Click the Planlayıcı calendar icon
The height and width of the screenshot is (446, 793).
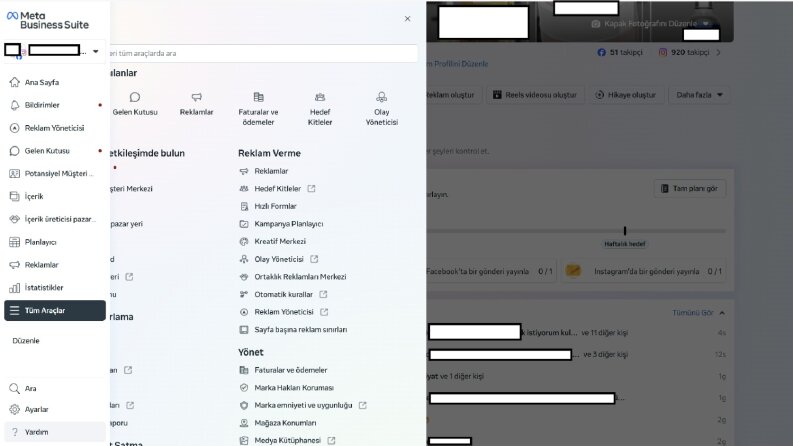tap(15, 242)
